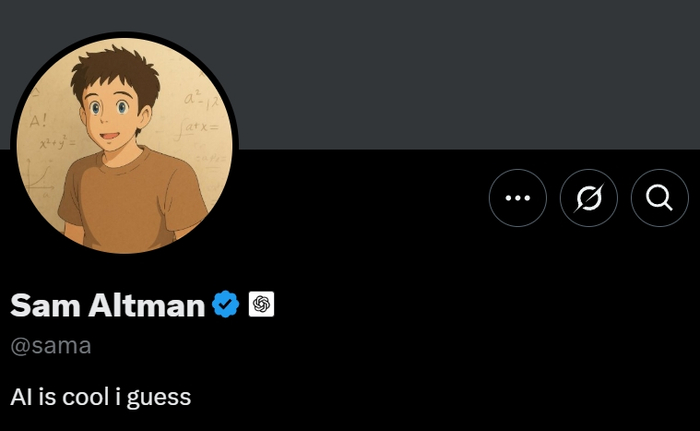Click the search magnifying glass icon

click(659, 198)
